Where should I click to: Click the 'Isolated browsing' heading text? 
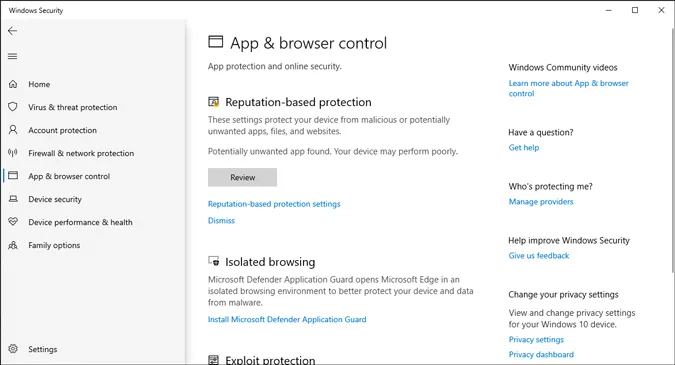tap(270, 262)
